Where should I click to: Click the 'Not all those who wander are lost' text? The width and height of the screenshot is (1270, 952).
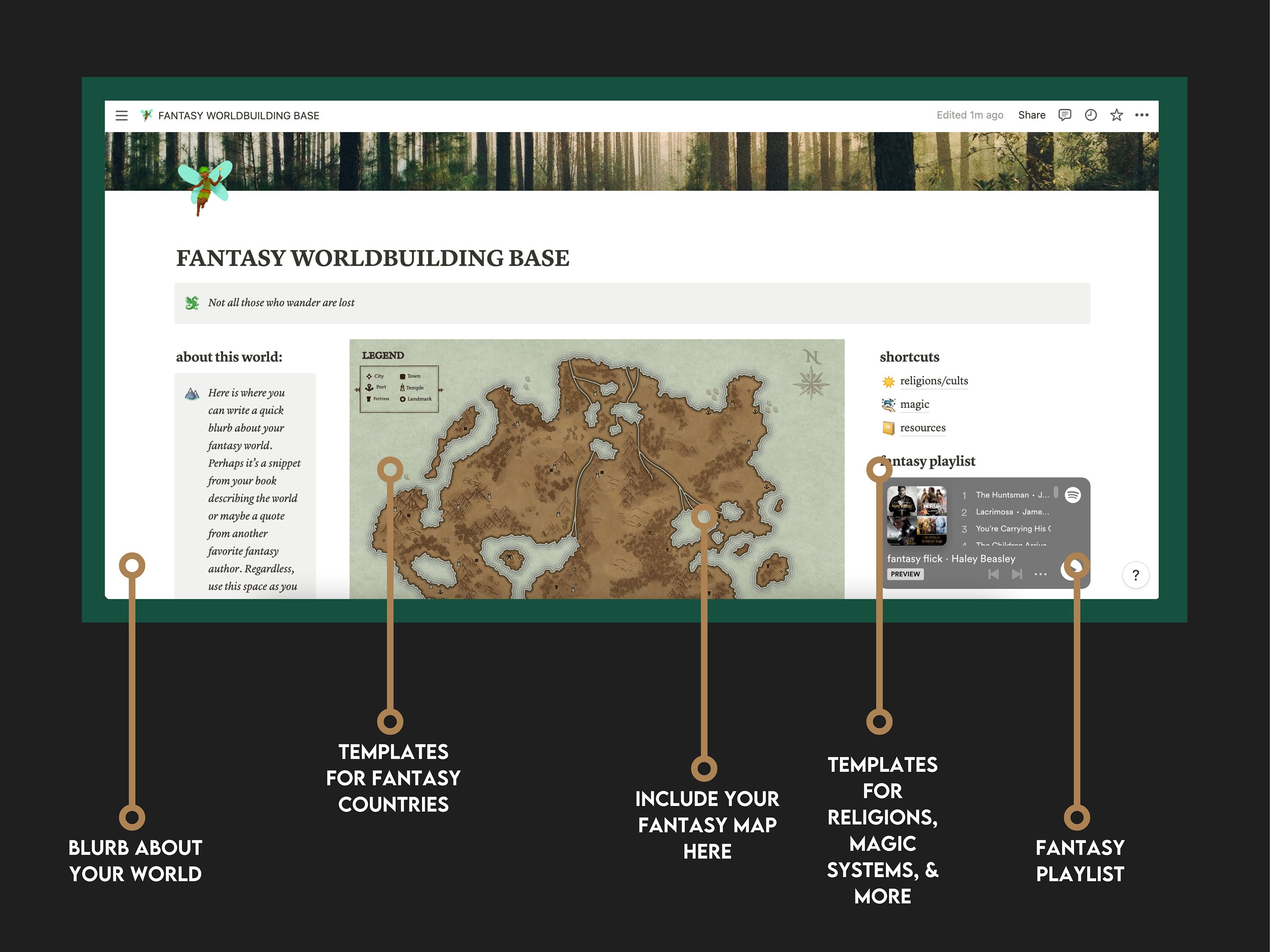pyautogui.click(x=282, y=303)
